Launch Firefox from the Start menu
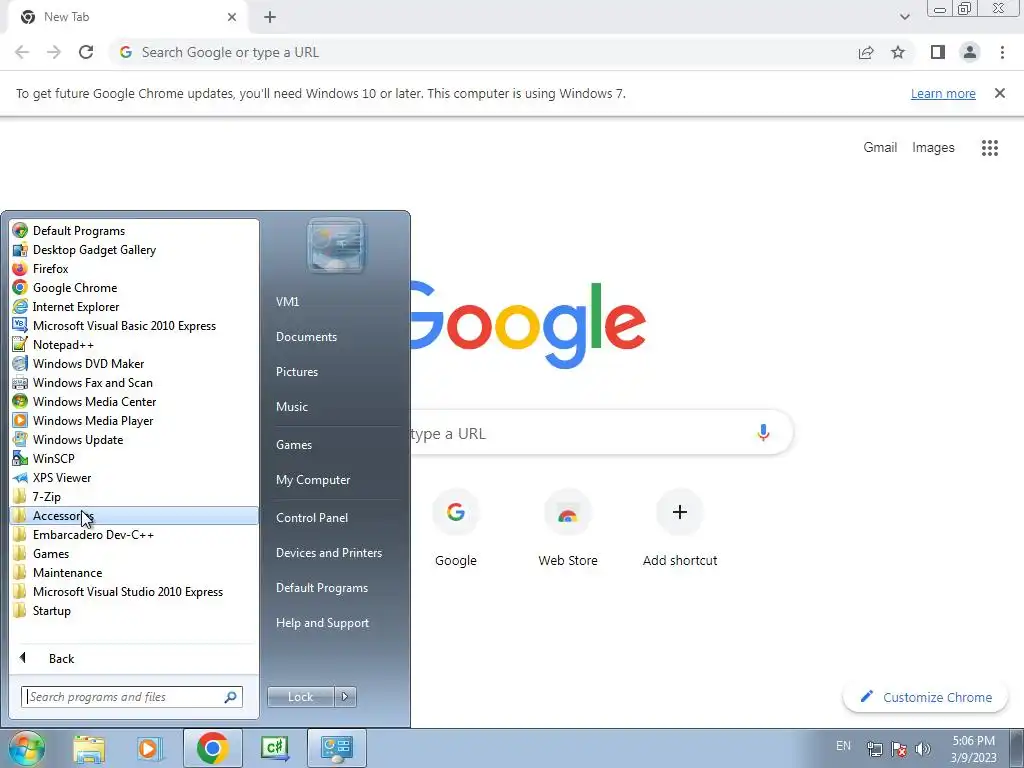This screenshot has height=768, width=1024. tap(134, 268)
